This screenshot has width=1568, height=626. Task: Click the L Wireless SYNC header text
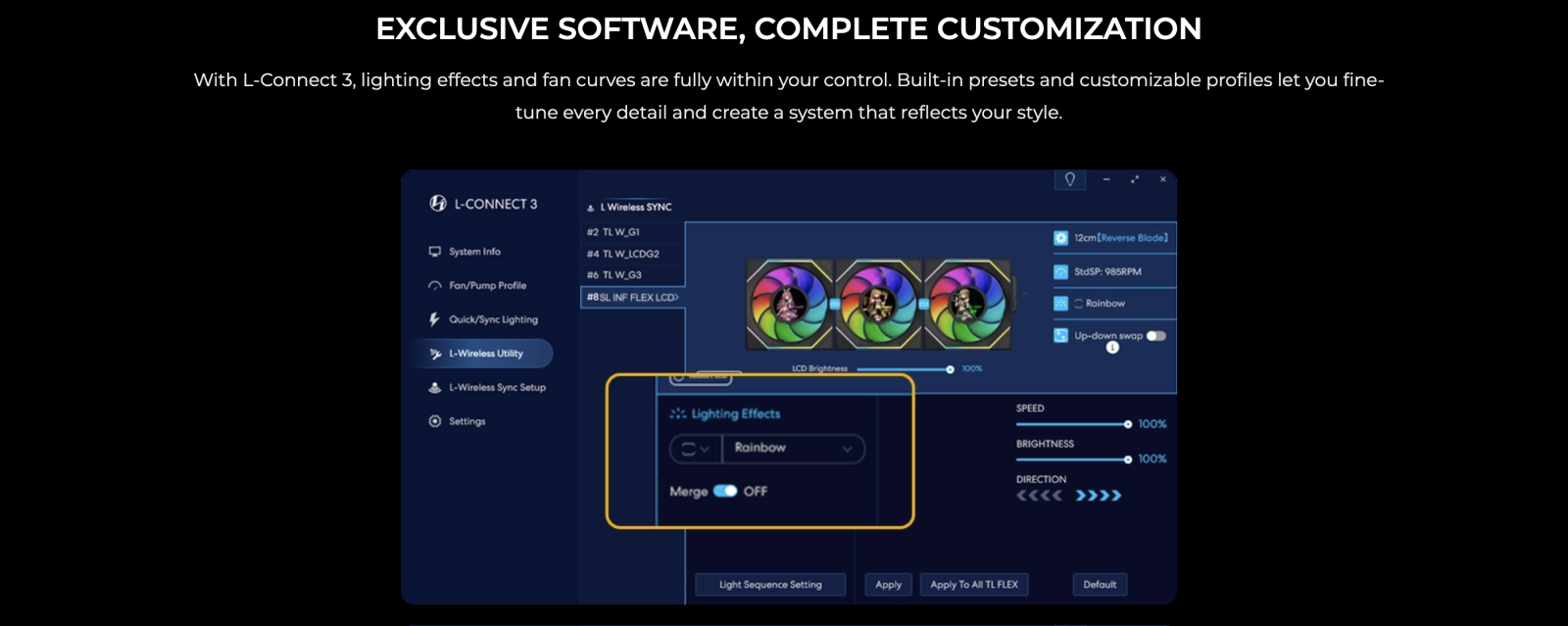click(x=636, y=208)
